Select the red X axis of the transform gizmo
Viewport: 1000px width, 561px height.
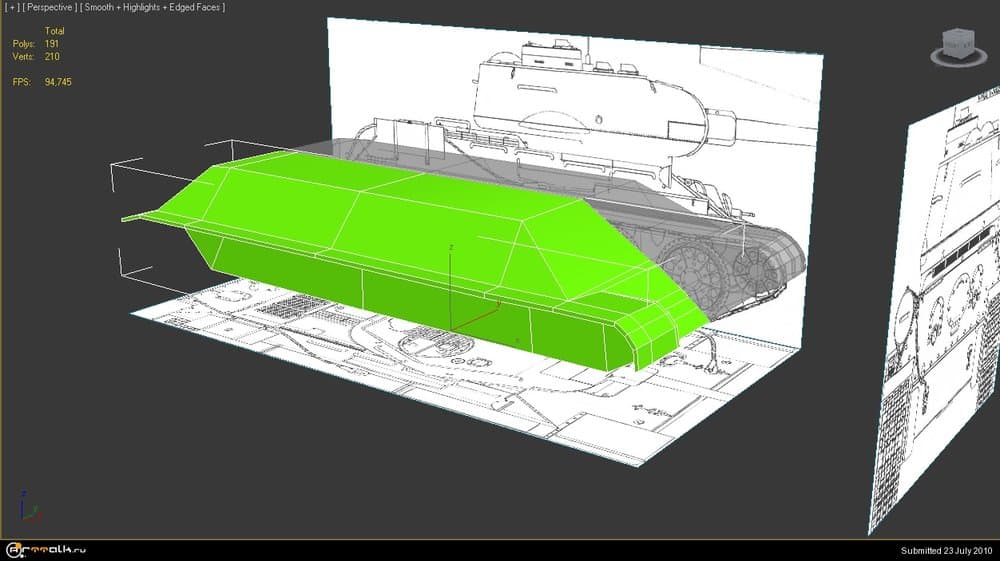click(x=480, y=317)
